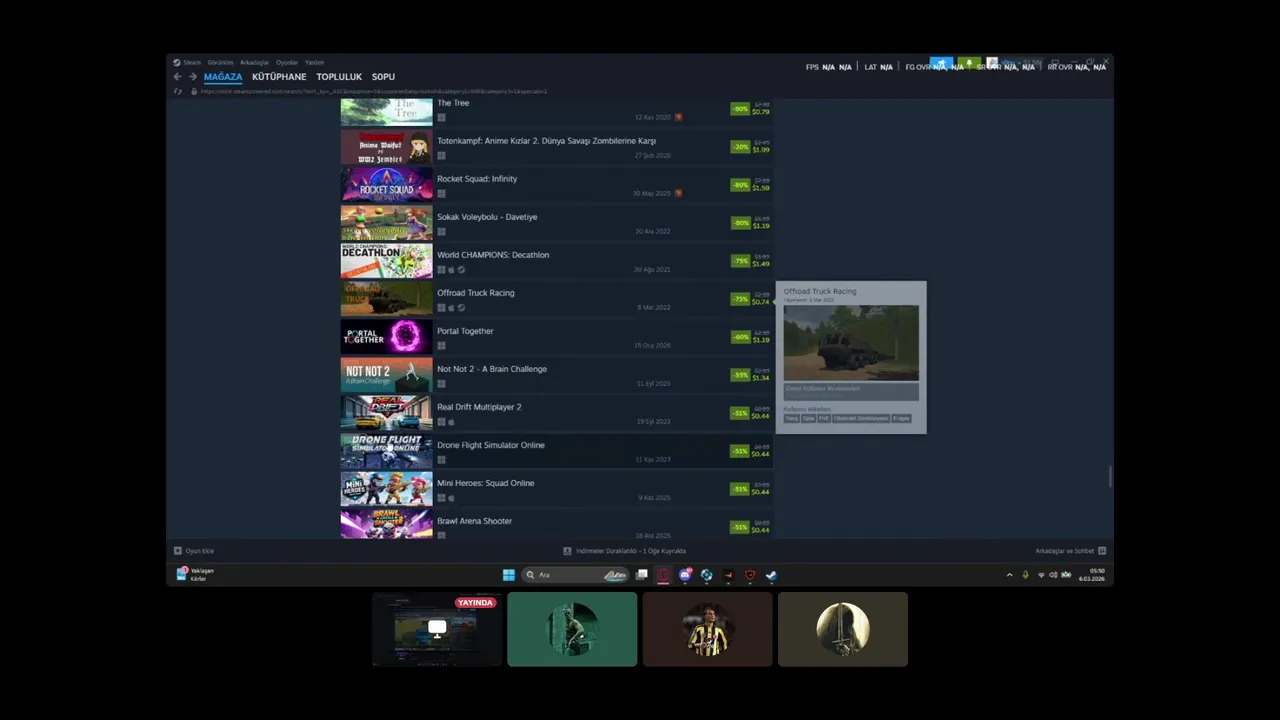Select the live 'YAYINDA' screen share tile

click(437, 629)
